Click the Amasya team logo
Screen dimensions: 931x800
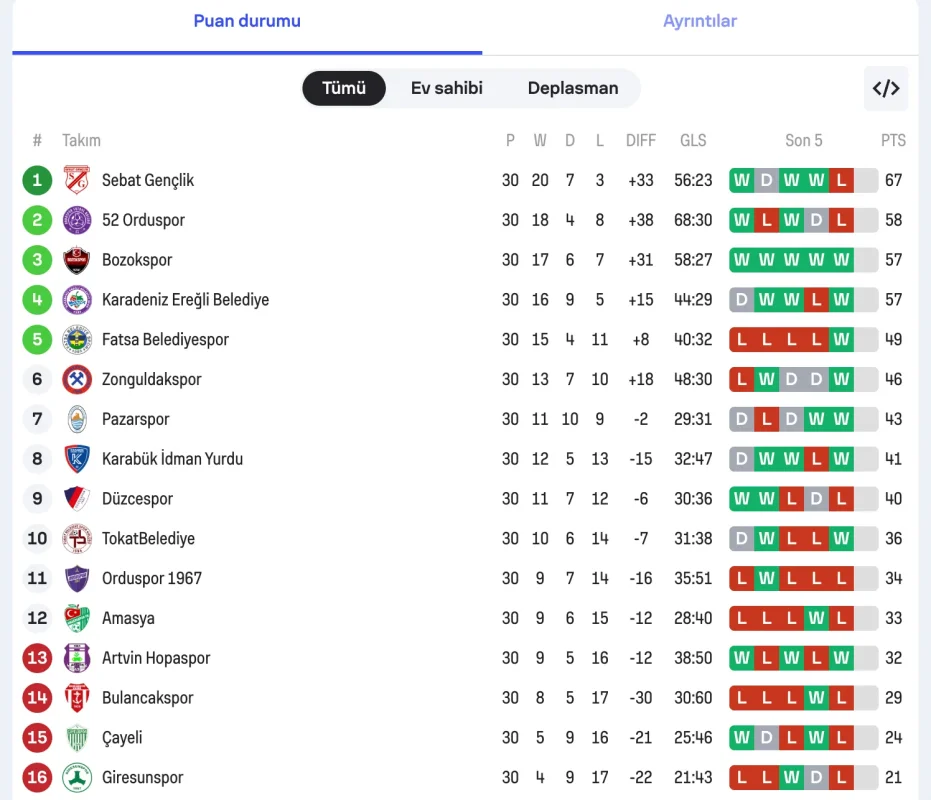pyautogui.click(x=77, y=618)
